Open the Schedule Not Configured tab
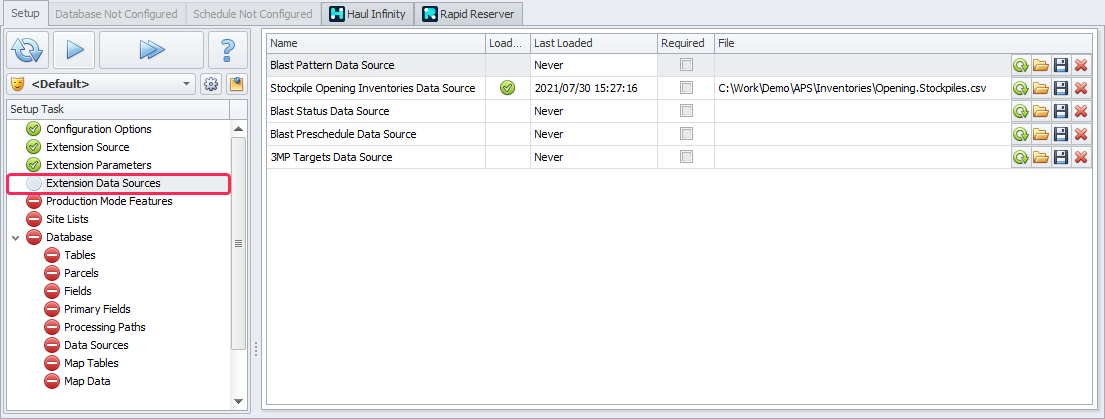The image size is (1105, 419). [x=252, y=14]
